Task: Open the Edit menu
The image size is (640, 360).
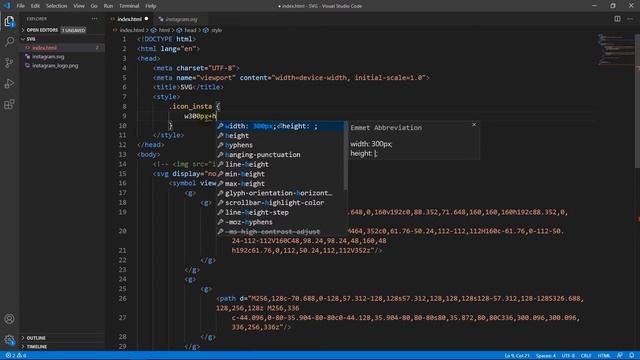Action: (x=35, y=6)
